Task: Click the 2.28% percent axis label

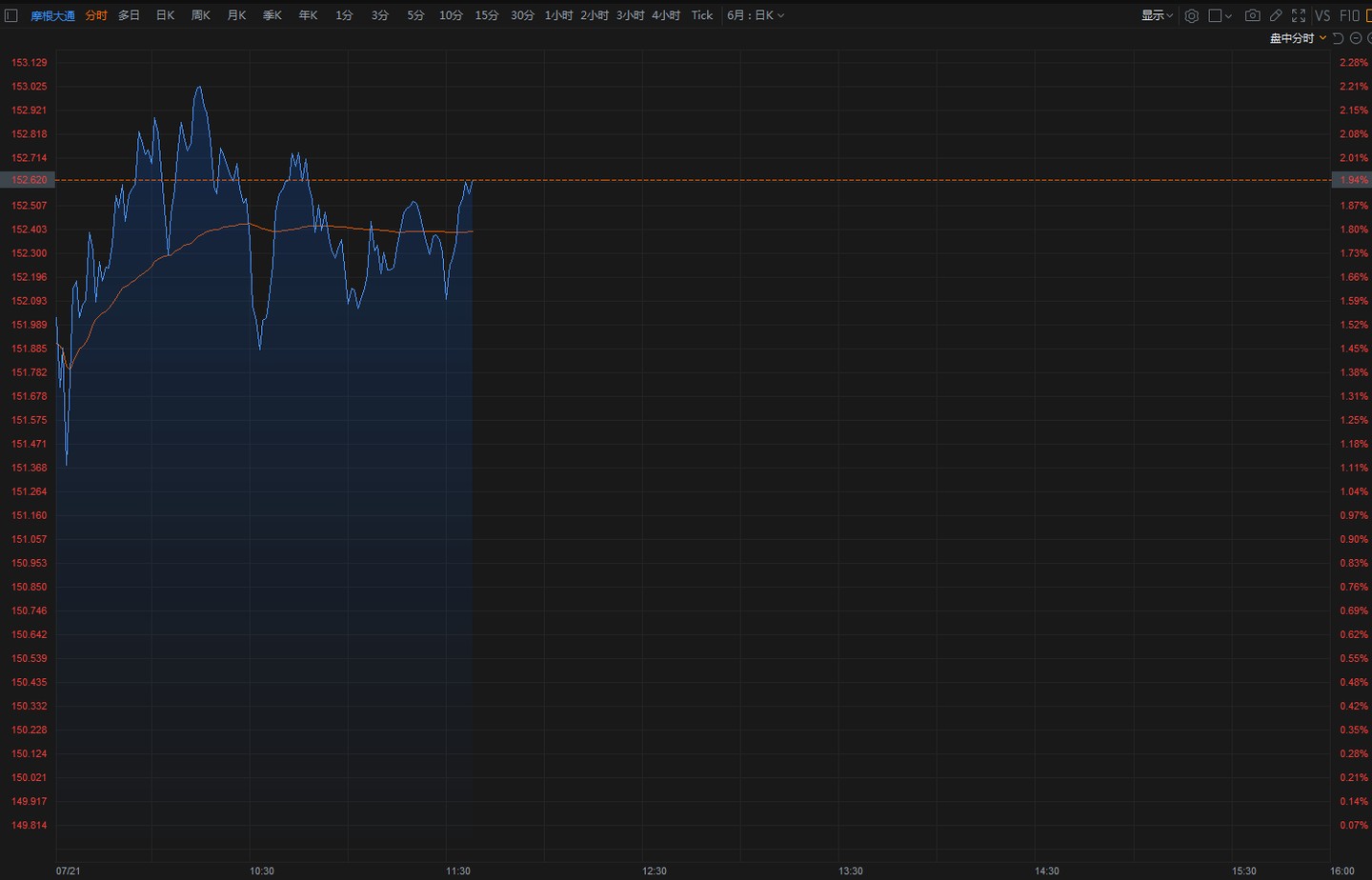Action: (x=1353, y=63)
